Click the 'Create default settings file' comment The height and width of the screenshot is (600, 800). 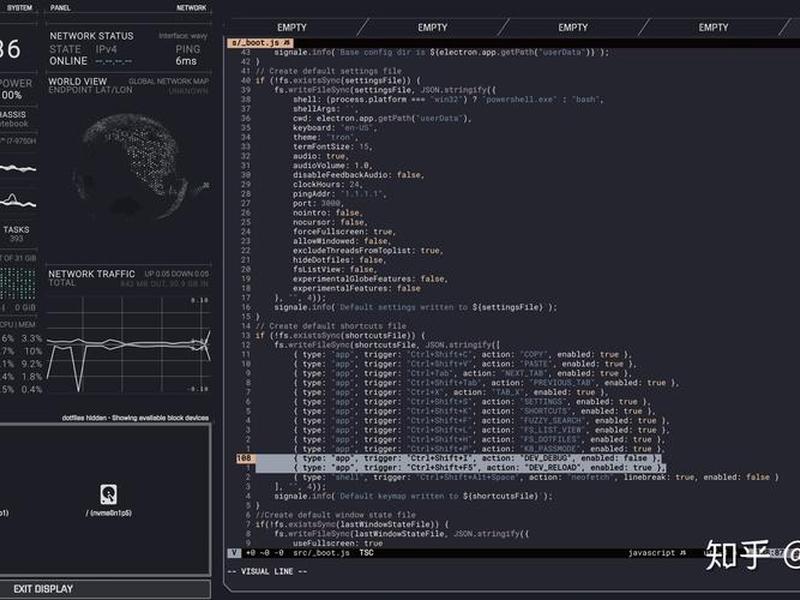click(x=328, y=71)
